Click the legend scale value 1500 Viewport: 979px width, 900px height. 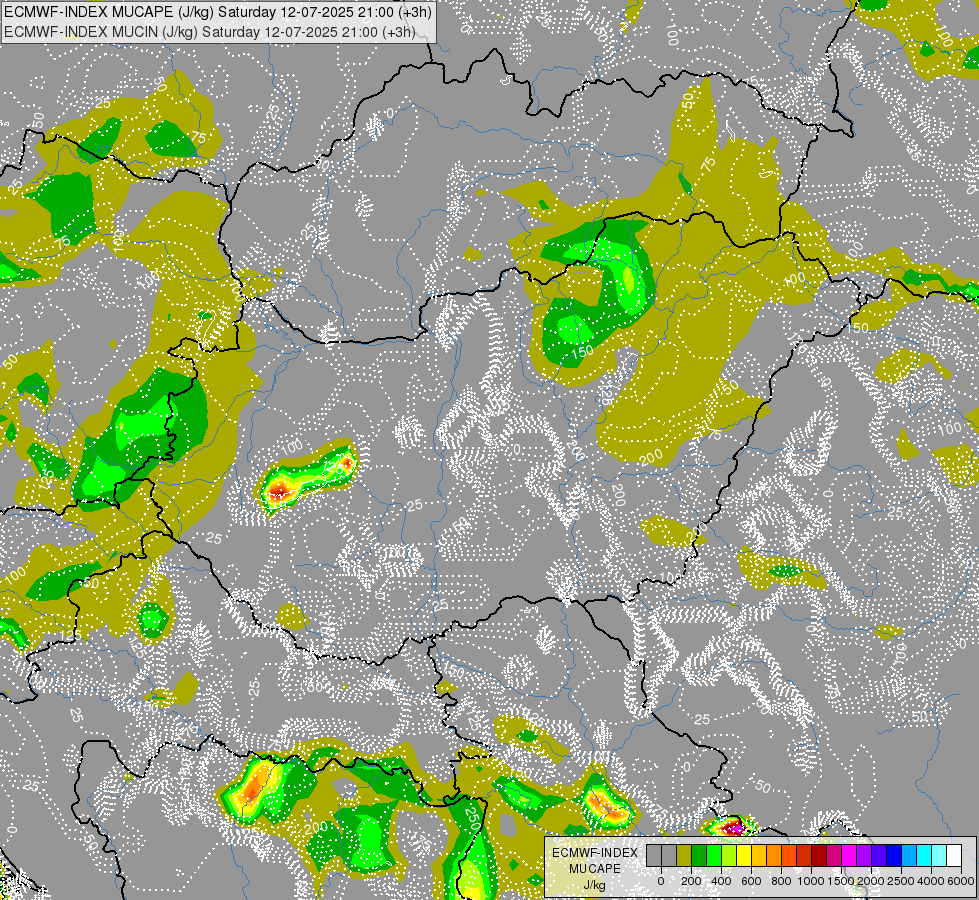click(842, 881)
